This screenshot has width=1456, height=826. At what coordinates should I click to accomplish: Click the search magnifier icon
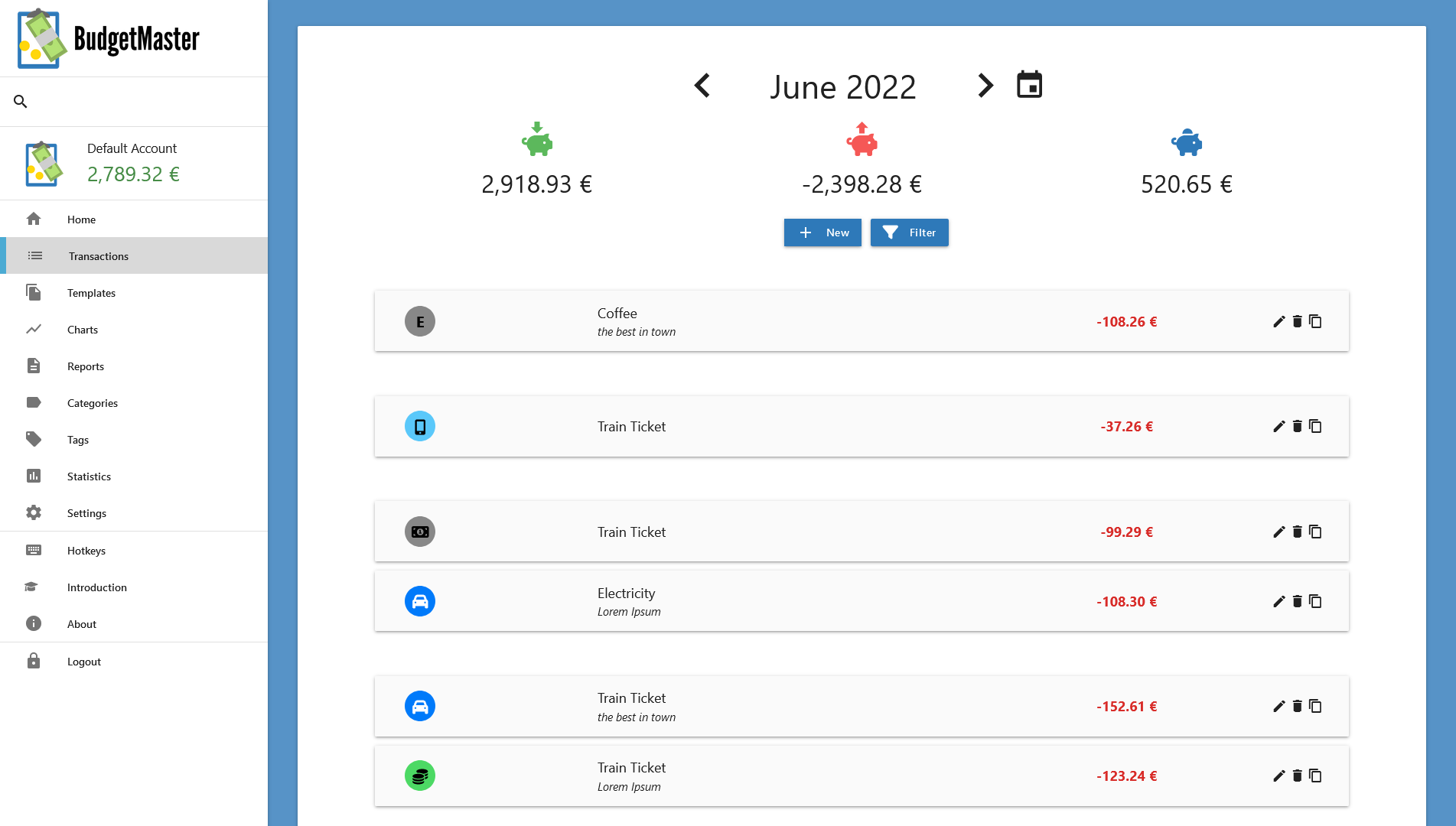[x=21, y=101]
